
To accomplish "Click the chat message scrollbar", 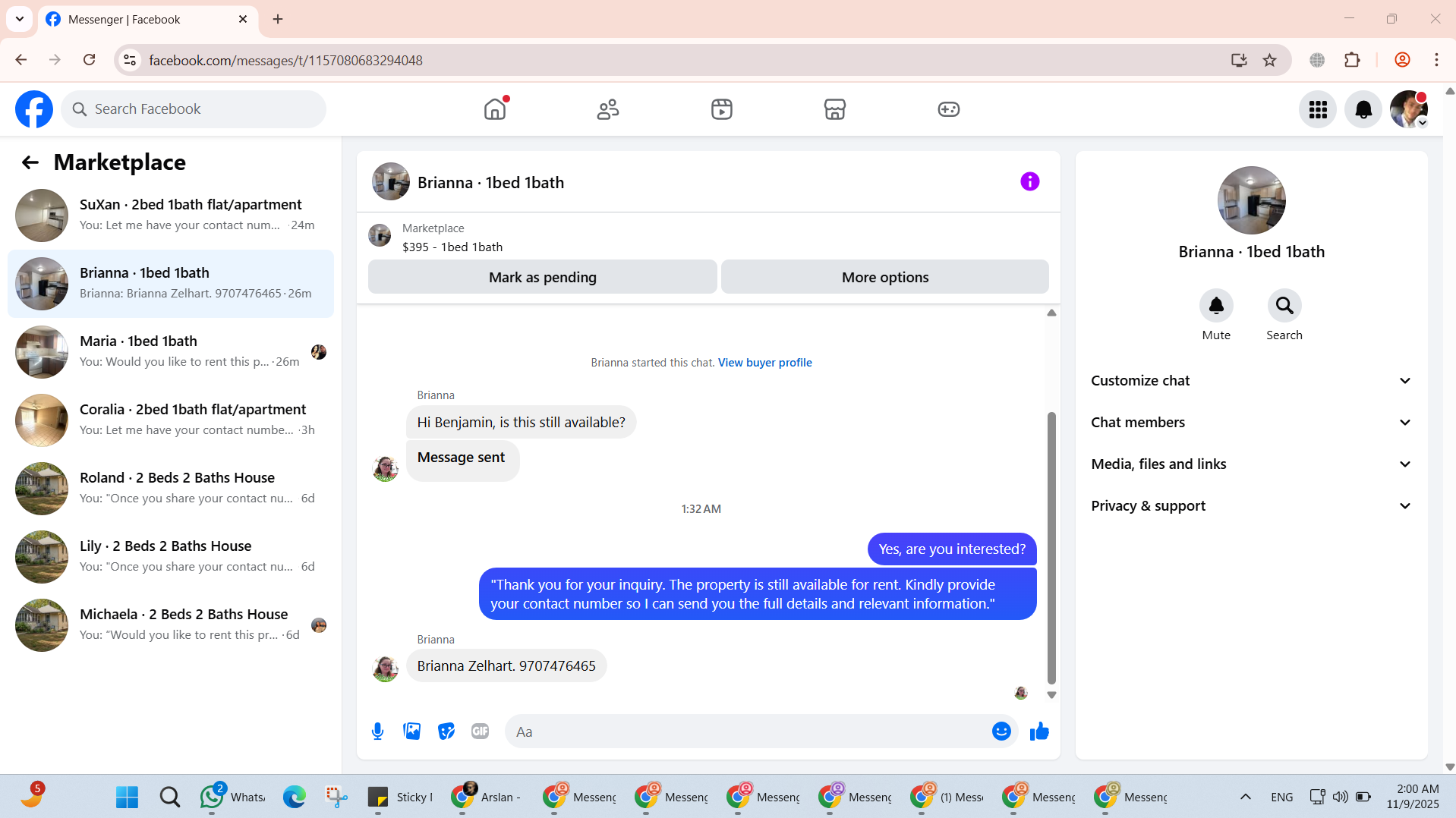I will 1051,548.
